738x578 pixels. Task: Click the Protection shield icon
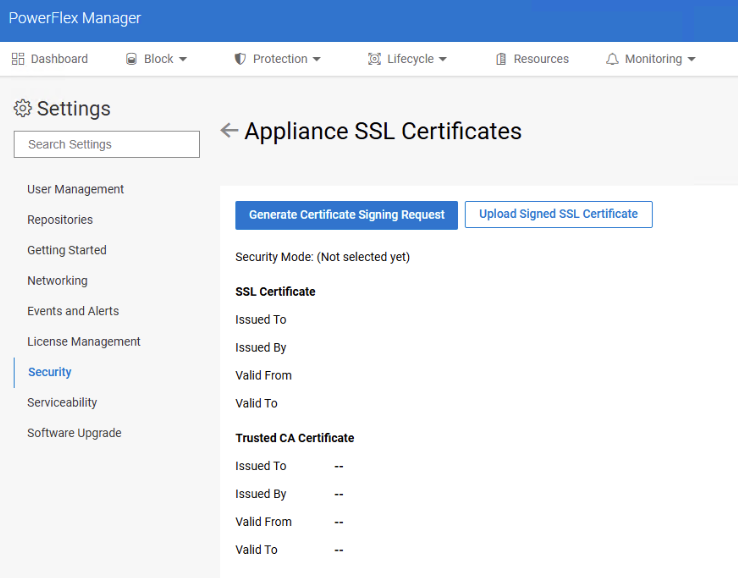click(x=240, y=59)
